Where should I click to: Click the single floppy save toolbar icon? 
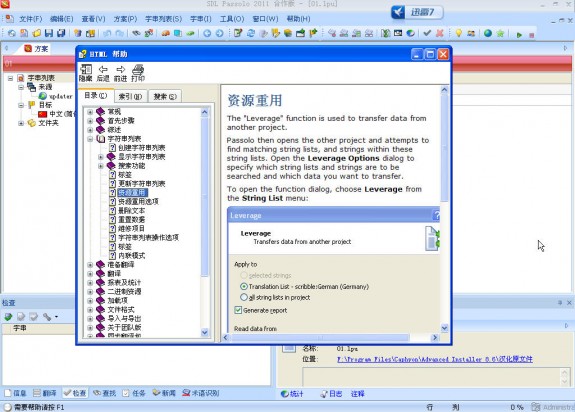[x=49, y=33]
